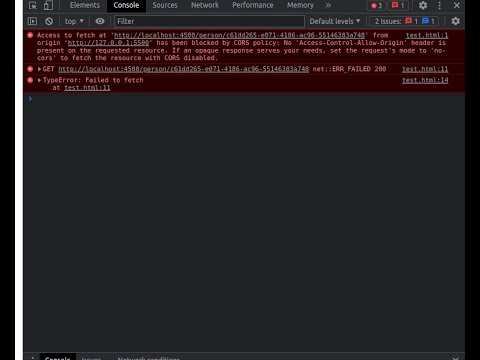The width and height of the screenshot is (480, 360).
Task: Open the Elements tab
Action: click(x=85, y=5)
